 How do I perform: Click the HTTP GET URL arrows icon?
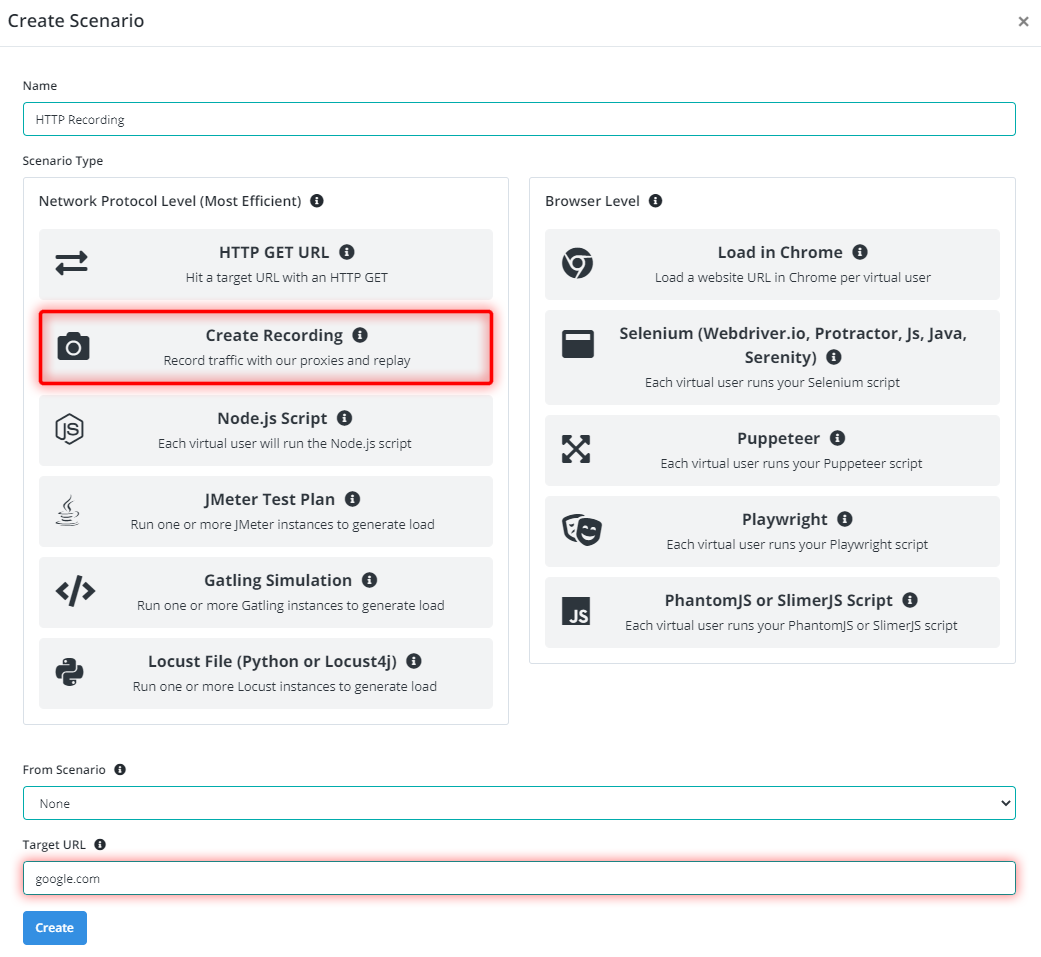(72, 263)
